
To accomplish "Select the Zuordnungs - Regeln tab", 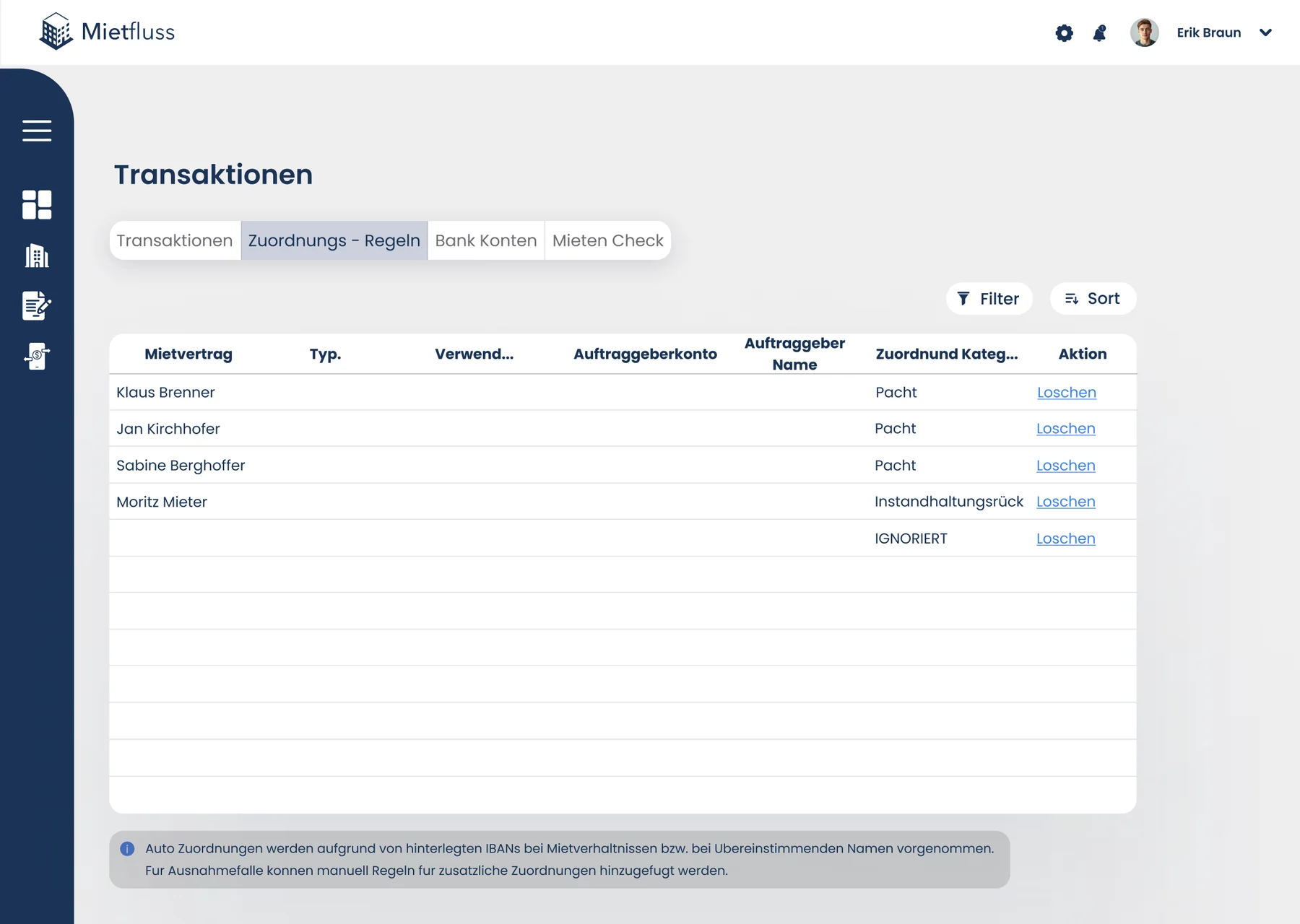I will click(334, 240).
